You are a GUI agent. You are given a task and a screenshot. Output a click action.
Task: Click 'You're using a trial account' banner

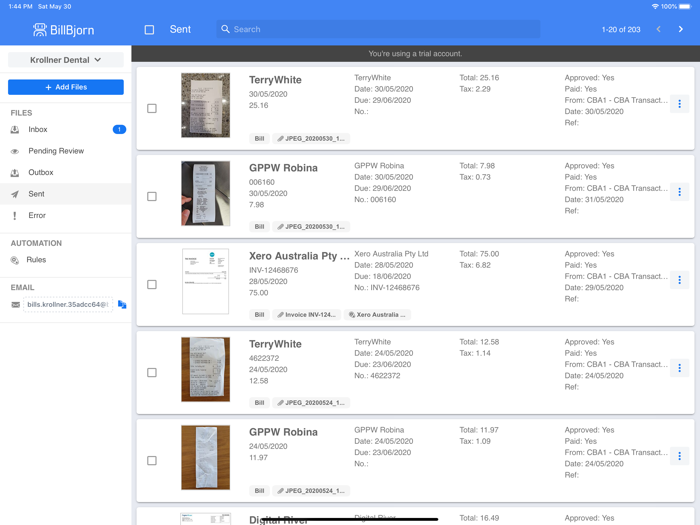415,54
